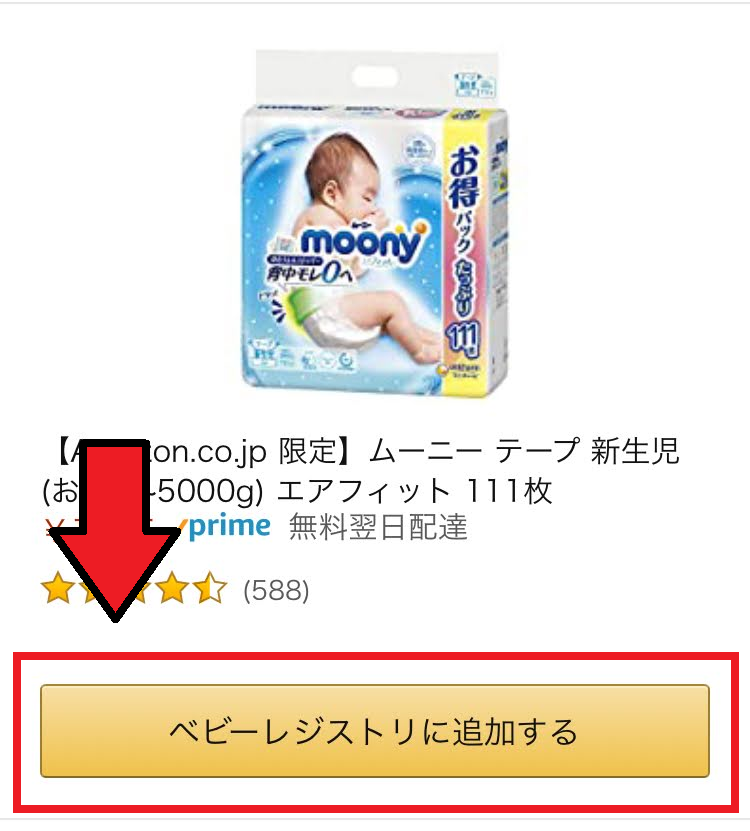The image size is (750, 831).
Task: Open the ムーニー テープ 新生児 product title link
Action: click(x=360, y=471)
